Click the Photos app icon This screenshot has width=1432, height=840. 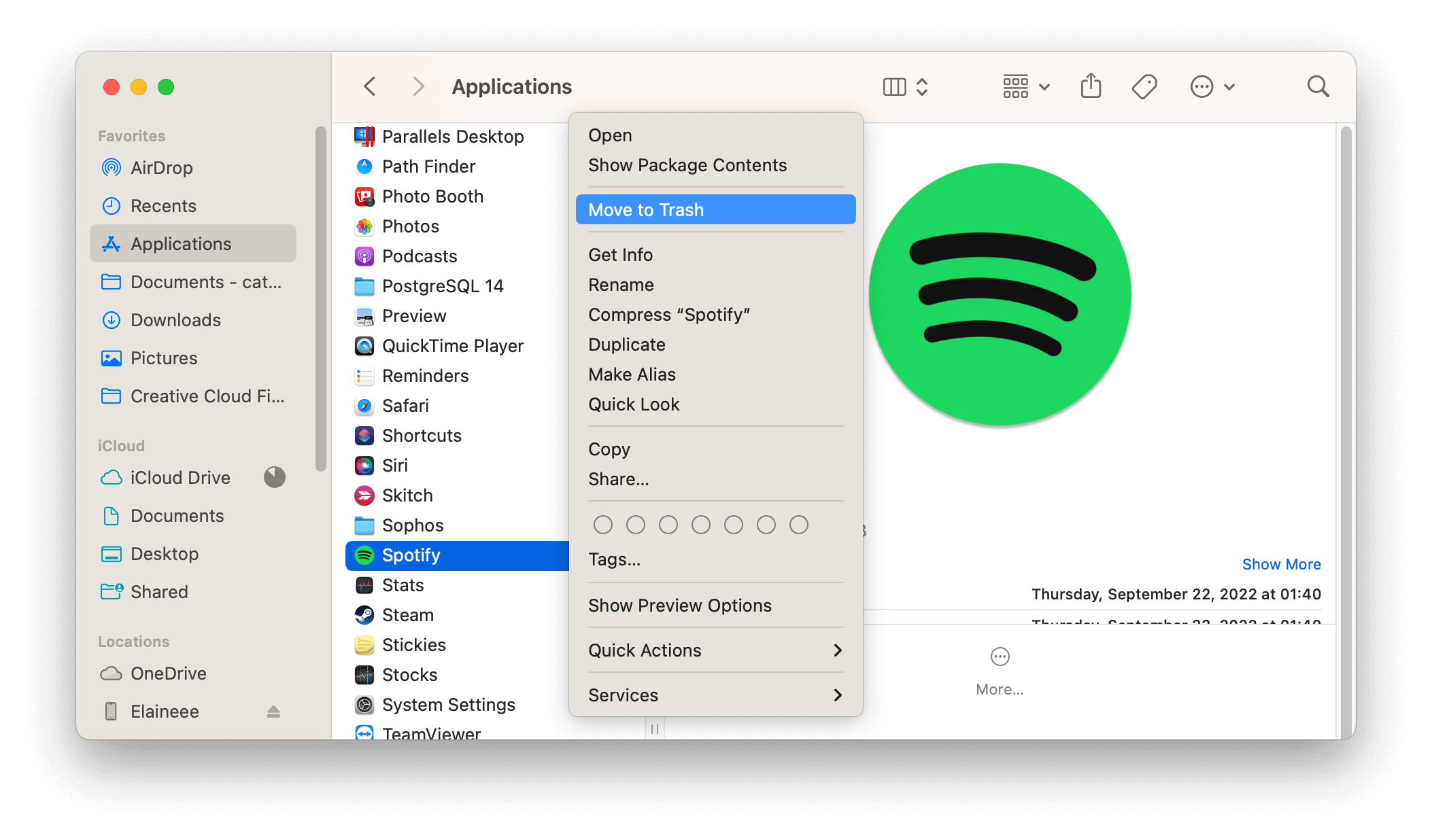[x=364, y=226]
